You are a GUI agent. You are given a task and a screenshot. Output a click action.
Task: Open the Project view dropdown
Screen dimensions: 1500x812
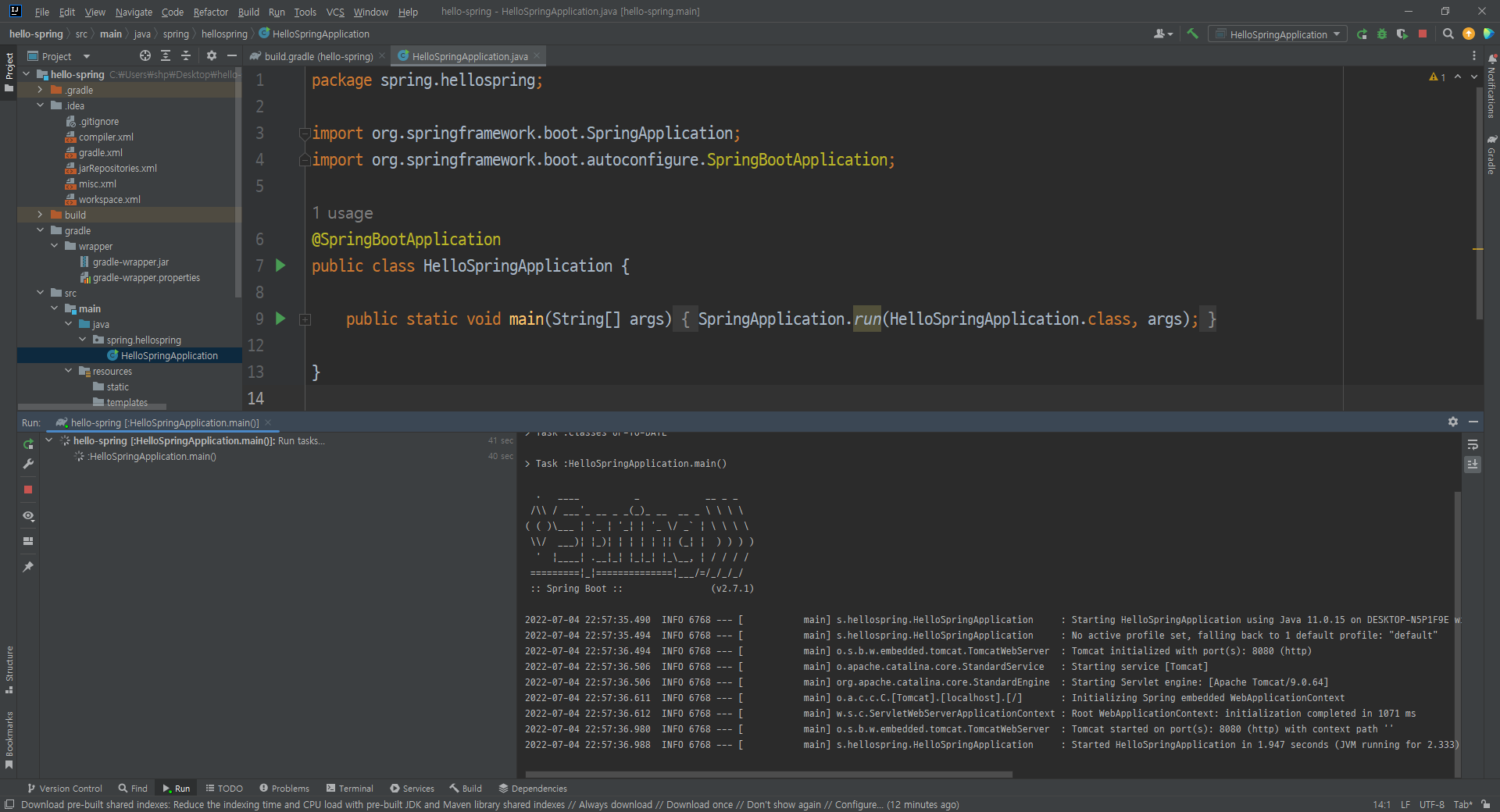click(59, 56)
